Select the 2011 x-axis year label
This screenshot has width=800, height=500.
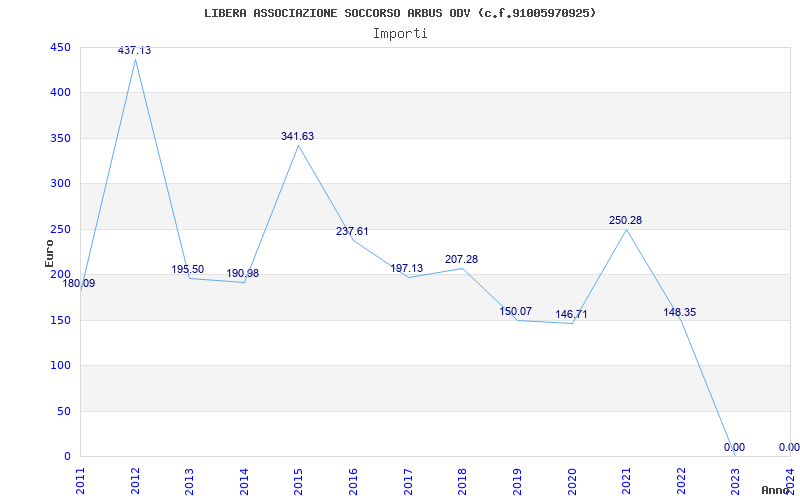81,479
